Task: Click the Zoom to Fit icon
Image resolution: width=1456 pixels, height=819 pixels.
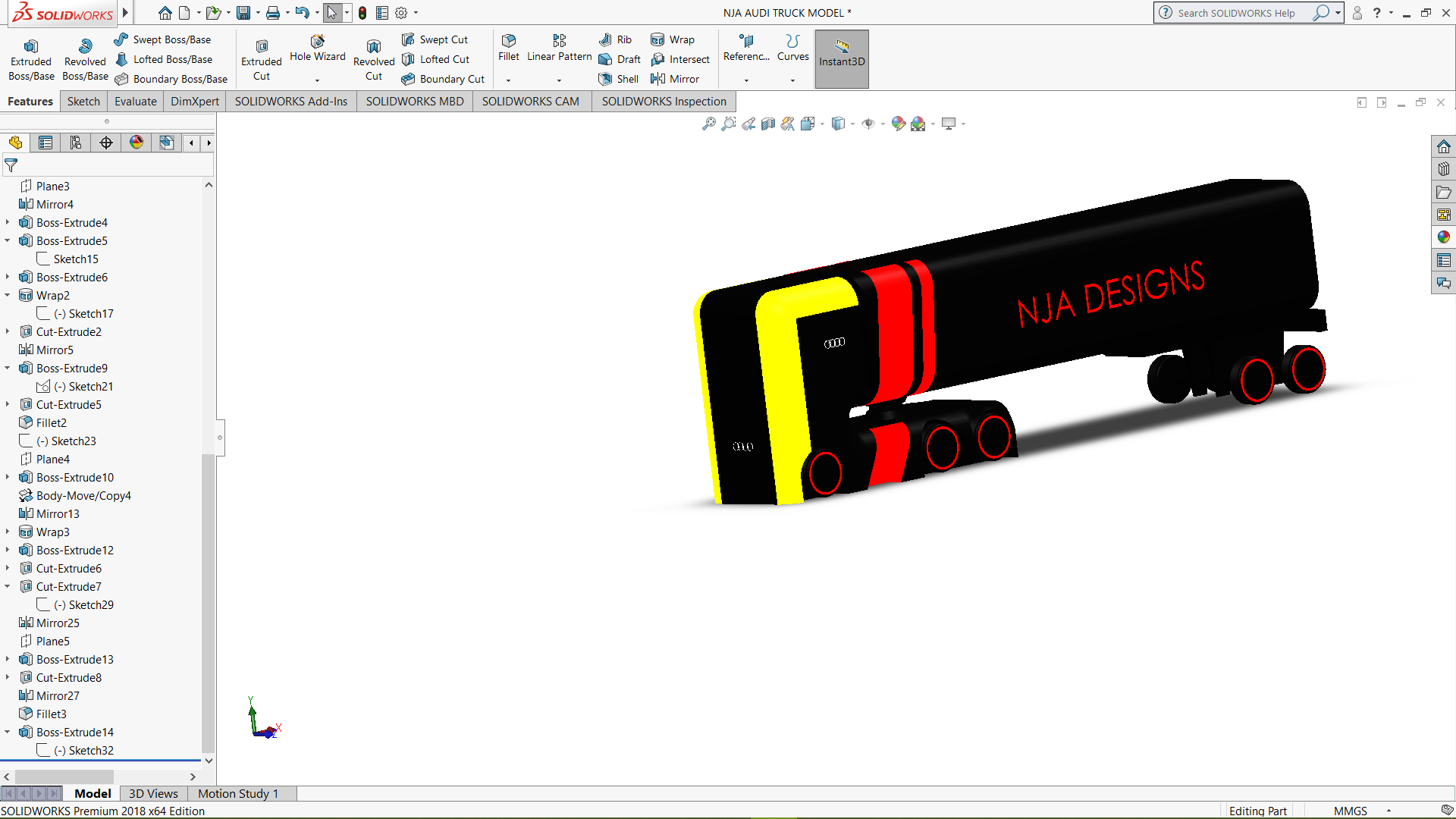Action: (708, 124)
